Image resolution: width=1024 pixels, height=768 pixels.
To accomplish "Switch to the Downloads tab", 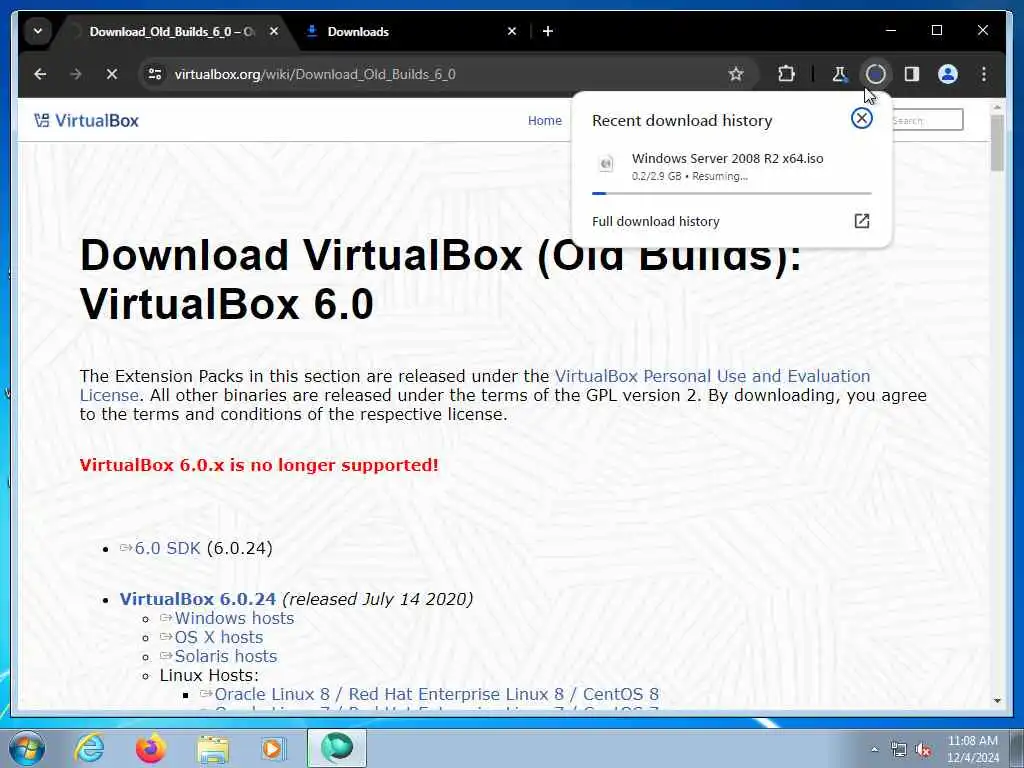I will [411, 31].
